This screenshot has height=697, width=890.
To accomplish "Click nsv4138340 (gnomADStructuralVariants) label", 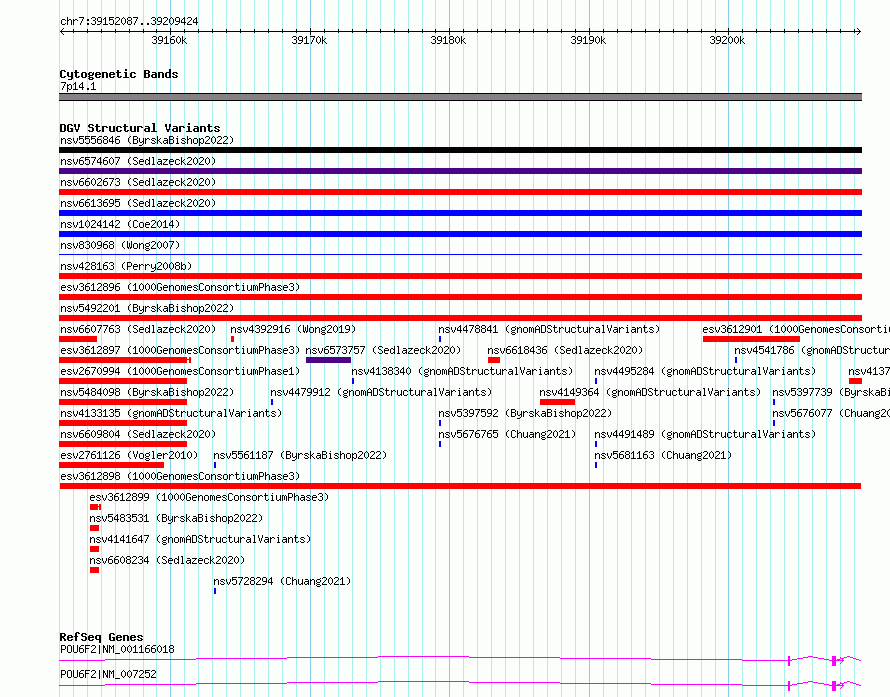I will click(x=462, y=371).
